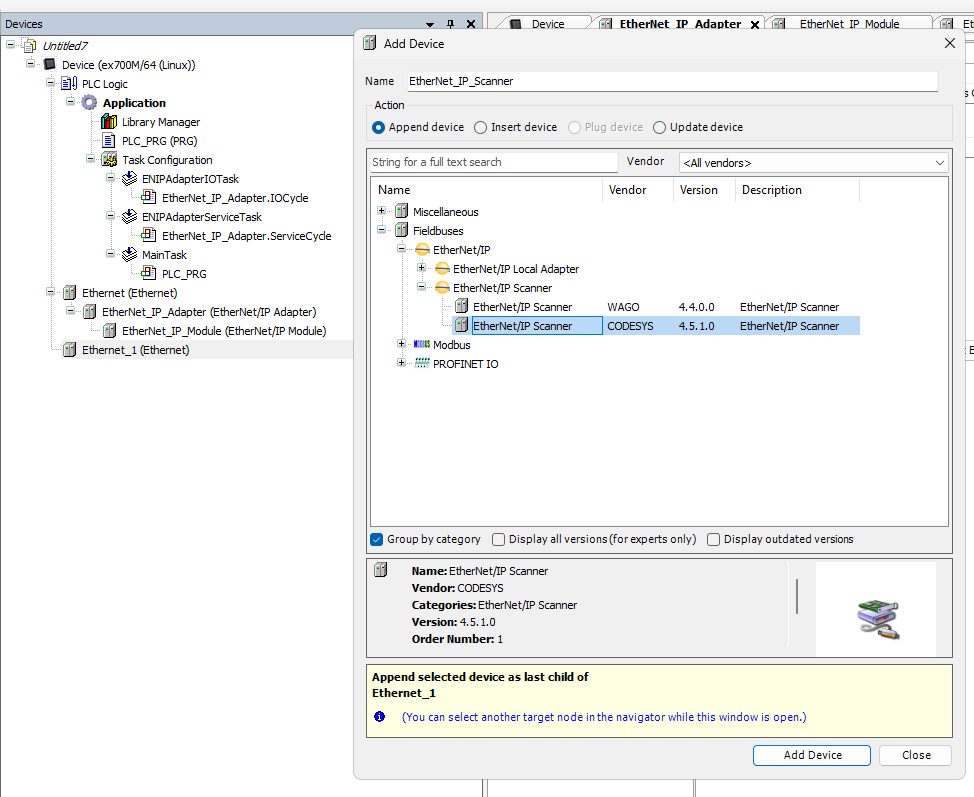Click the WAGO EtherNet/IP Scanner device icon
Image resolution: width=974 pixels, height=797 pixels.
461,307
